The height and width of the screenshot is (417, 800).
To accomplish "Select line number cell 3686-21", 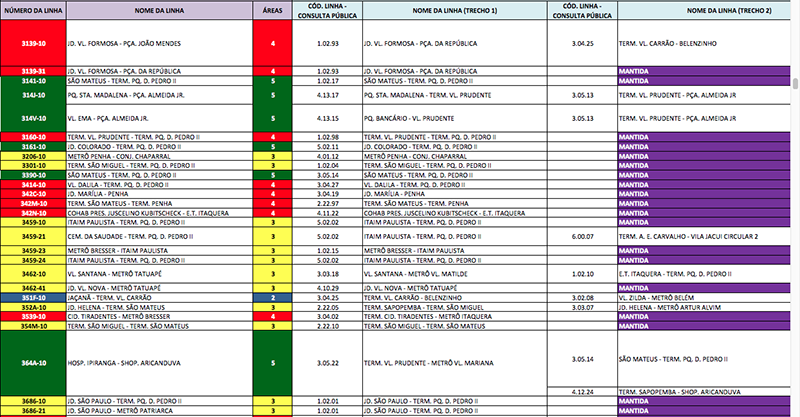I will [33, 411].
